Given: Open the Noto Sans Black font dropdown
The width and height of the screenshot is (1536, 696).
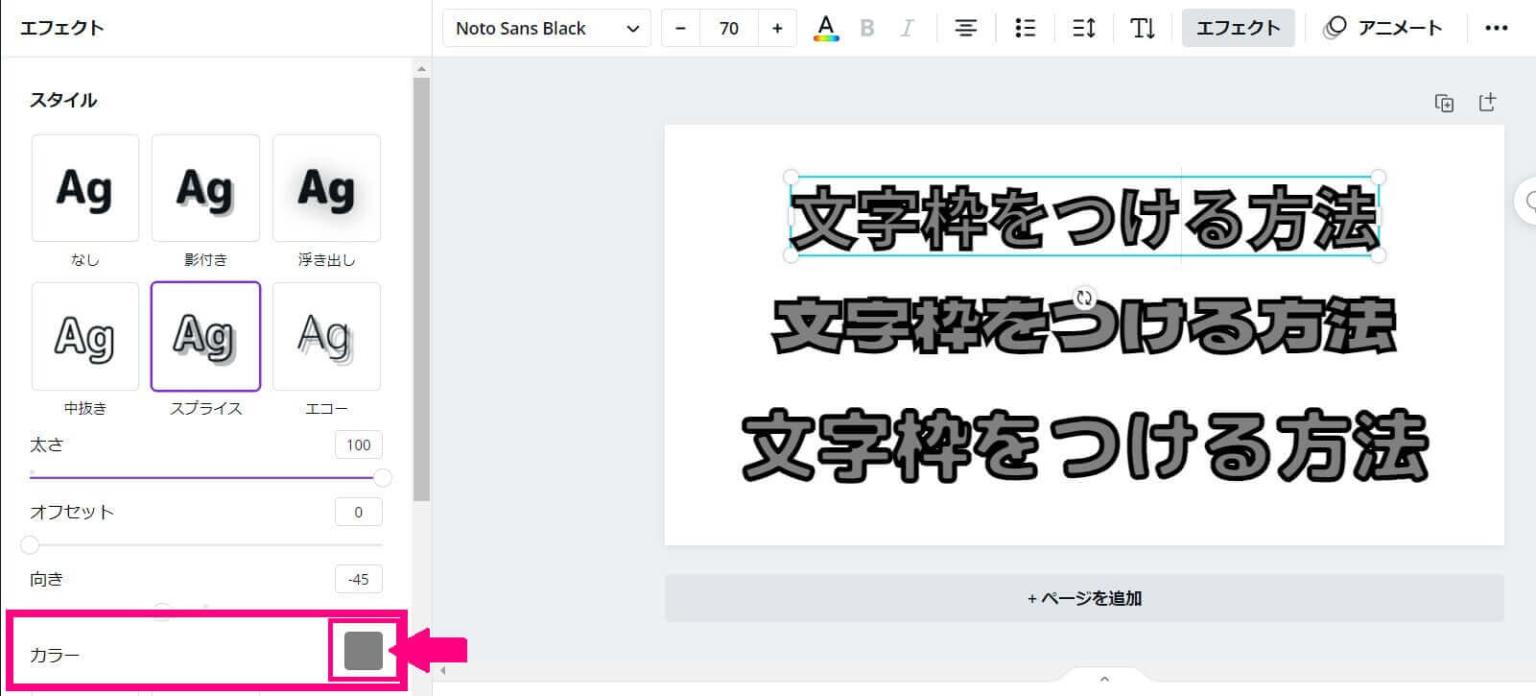Looking at the screenshot, I should click(546, 28).
